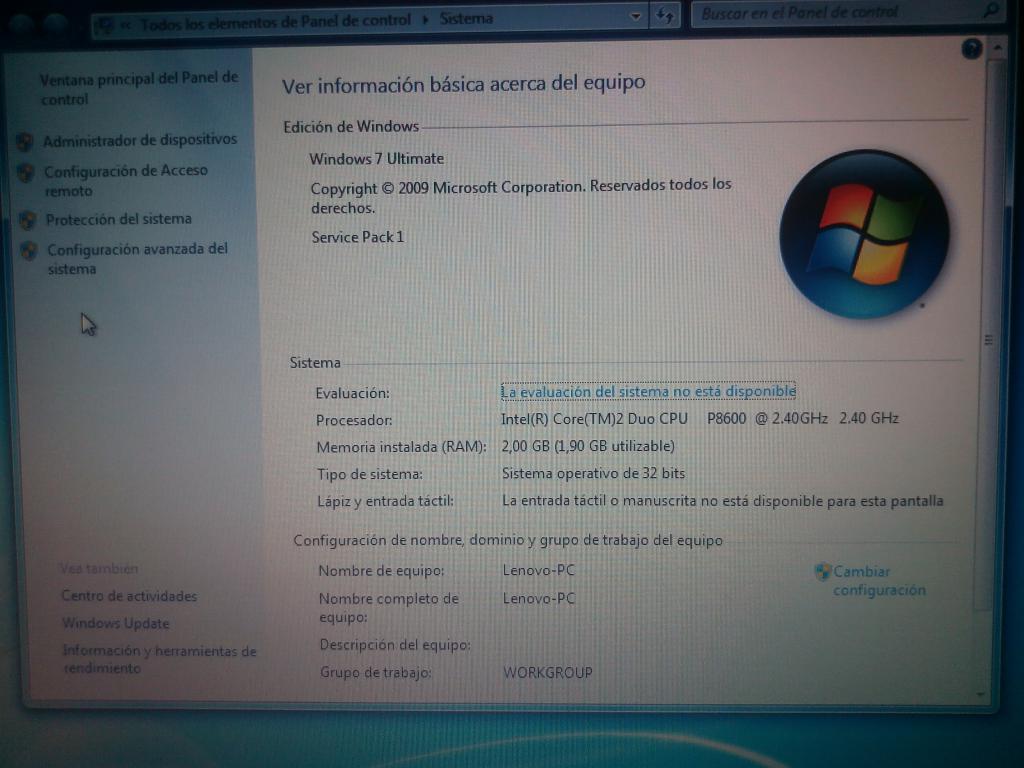Open Ventana principal del Panel de control

(138, 89)
